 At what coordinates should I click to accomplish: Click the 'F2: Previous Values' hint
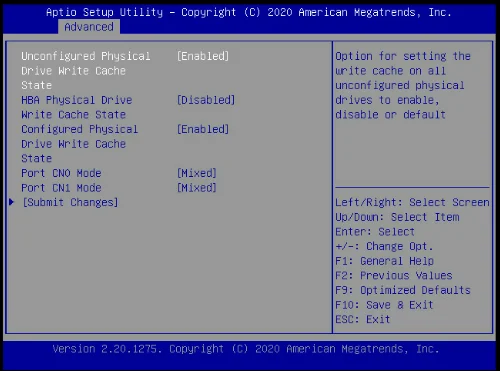point(394,276)
